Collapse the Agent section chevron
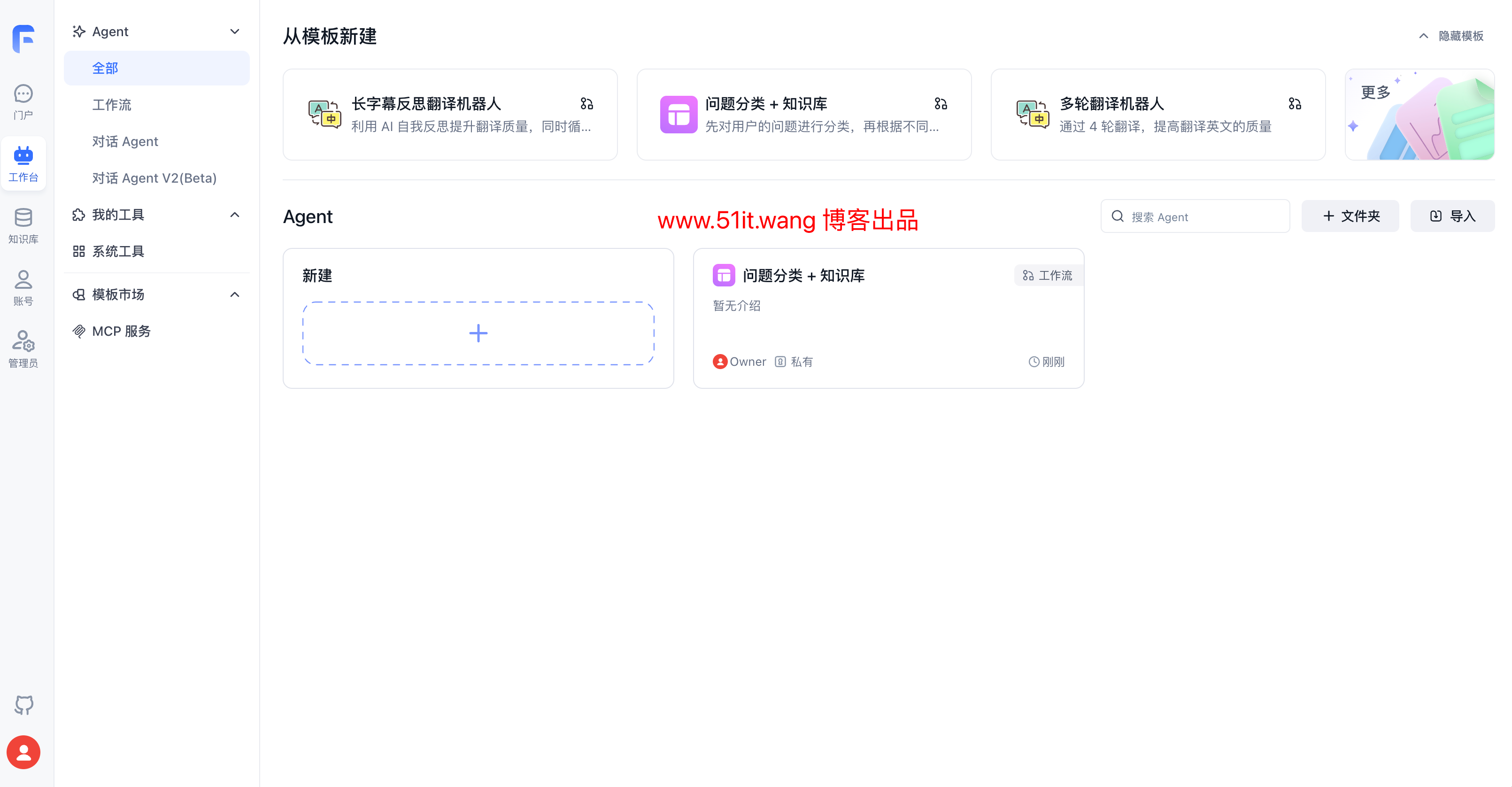The image size is (1512, 787). 235,31
